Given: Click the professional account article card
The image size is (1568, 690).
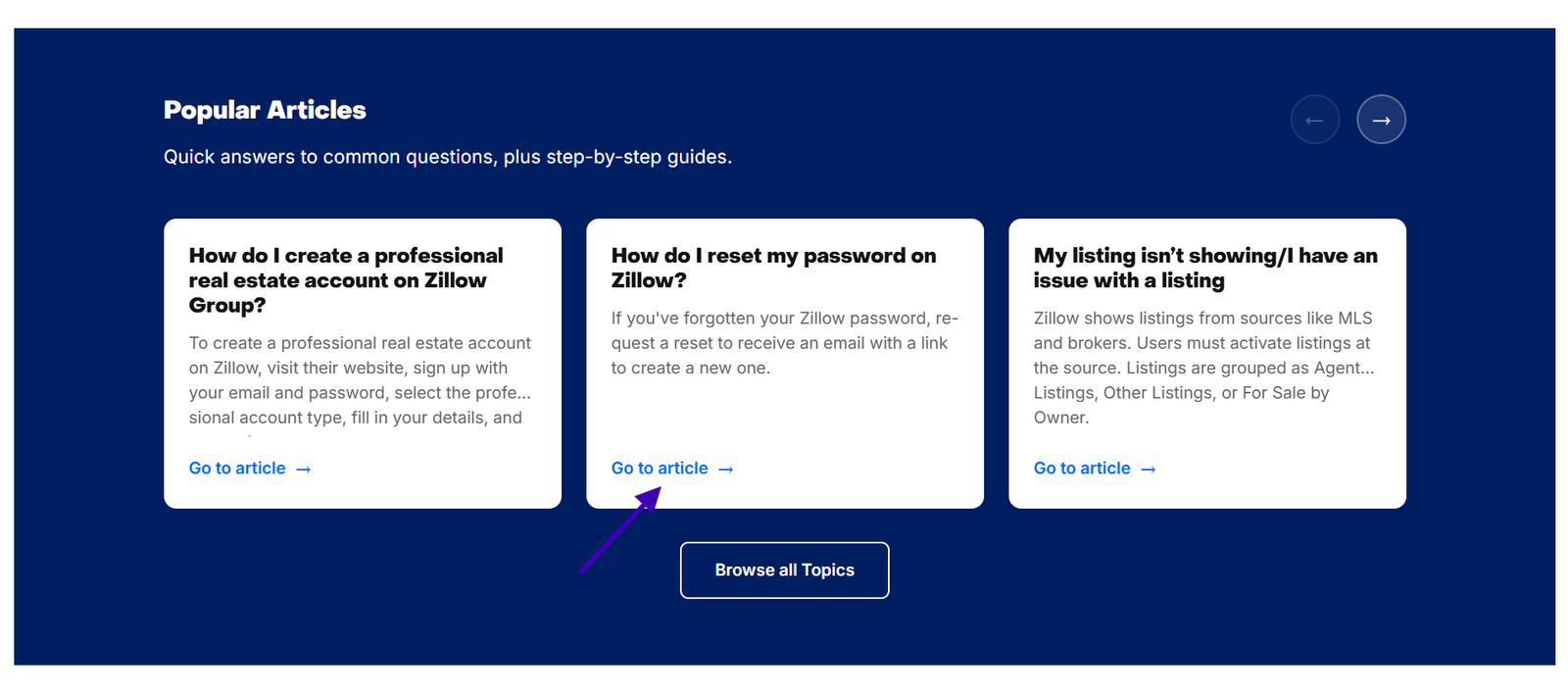Looking at the screenshot, I should (x=363, y=363).
